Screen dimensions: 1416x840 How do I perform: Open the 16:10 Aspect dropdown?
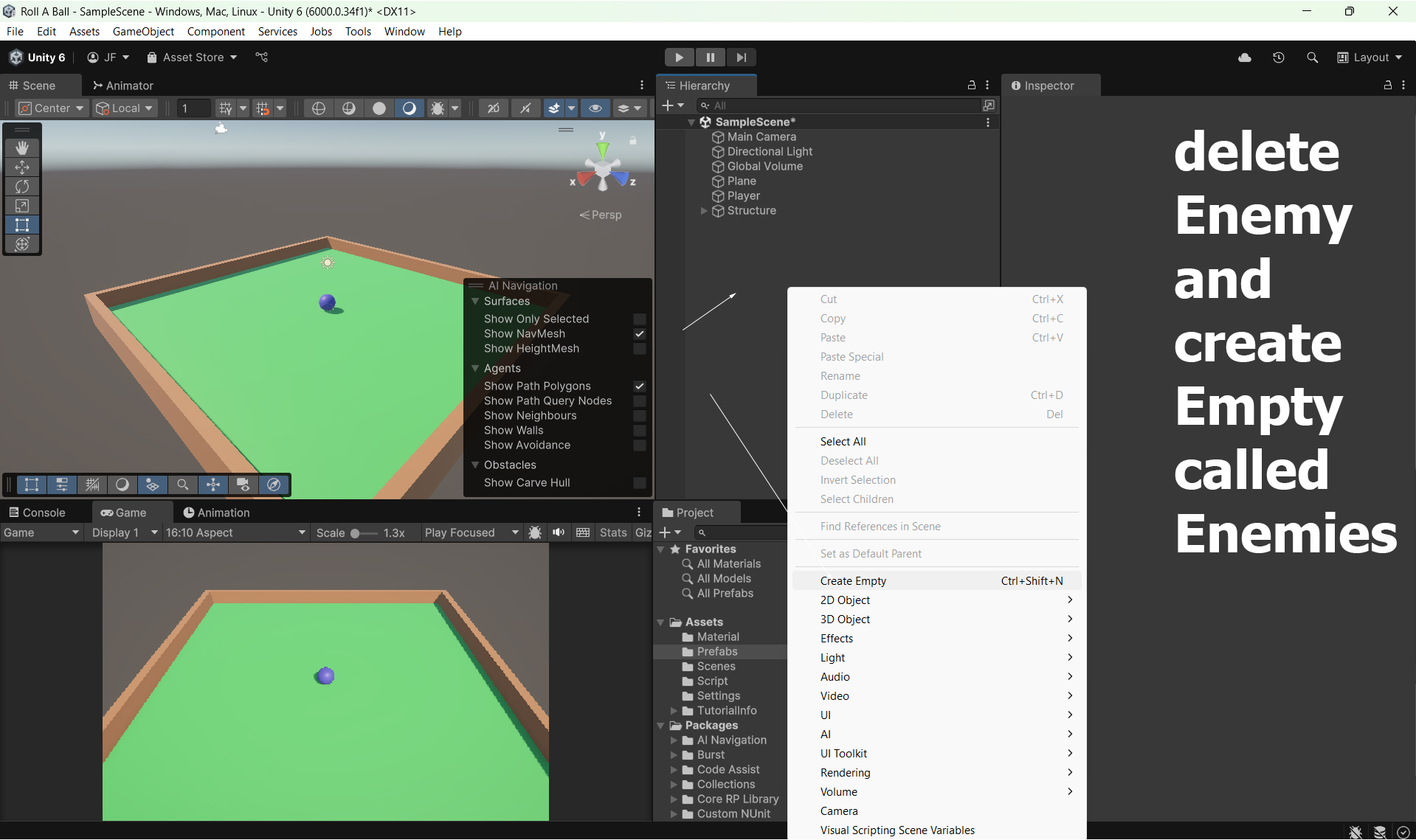coord(235,532)
